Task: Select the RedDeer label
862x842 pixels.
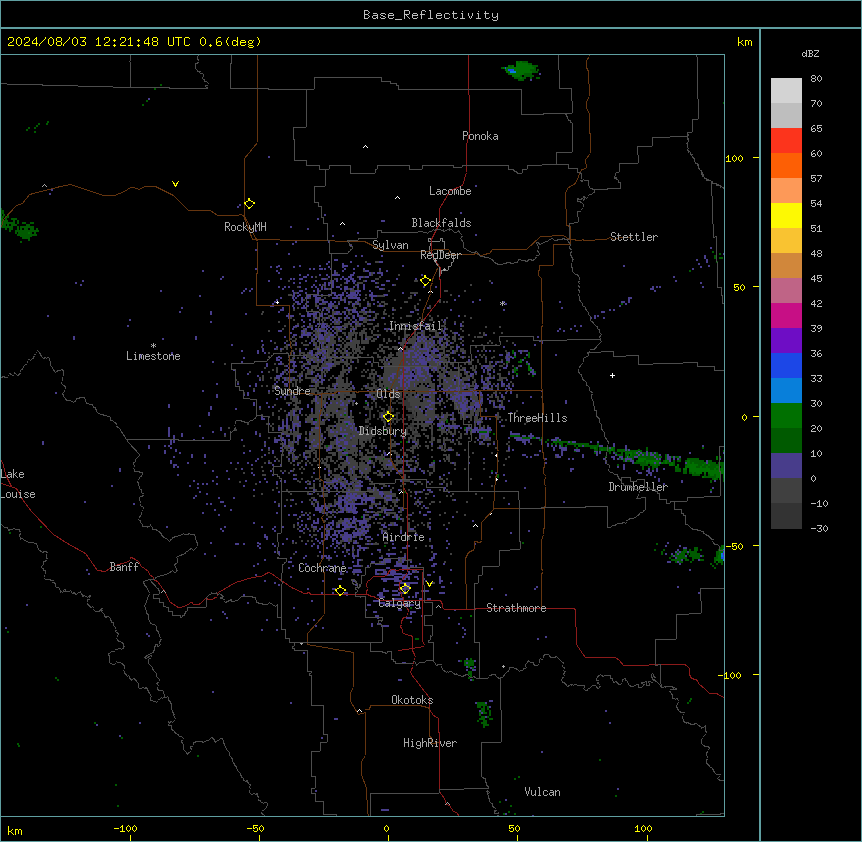Action: point(440,255)
